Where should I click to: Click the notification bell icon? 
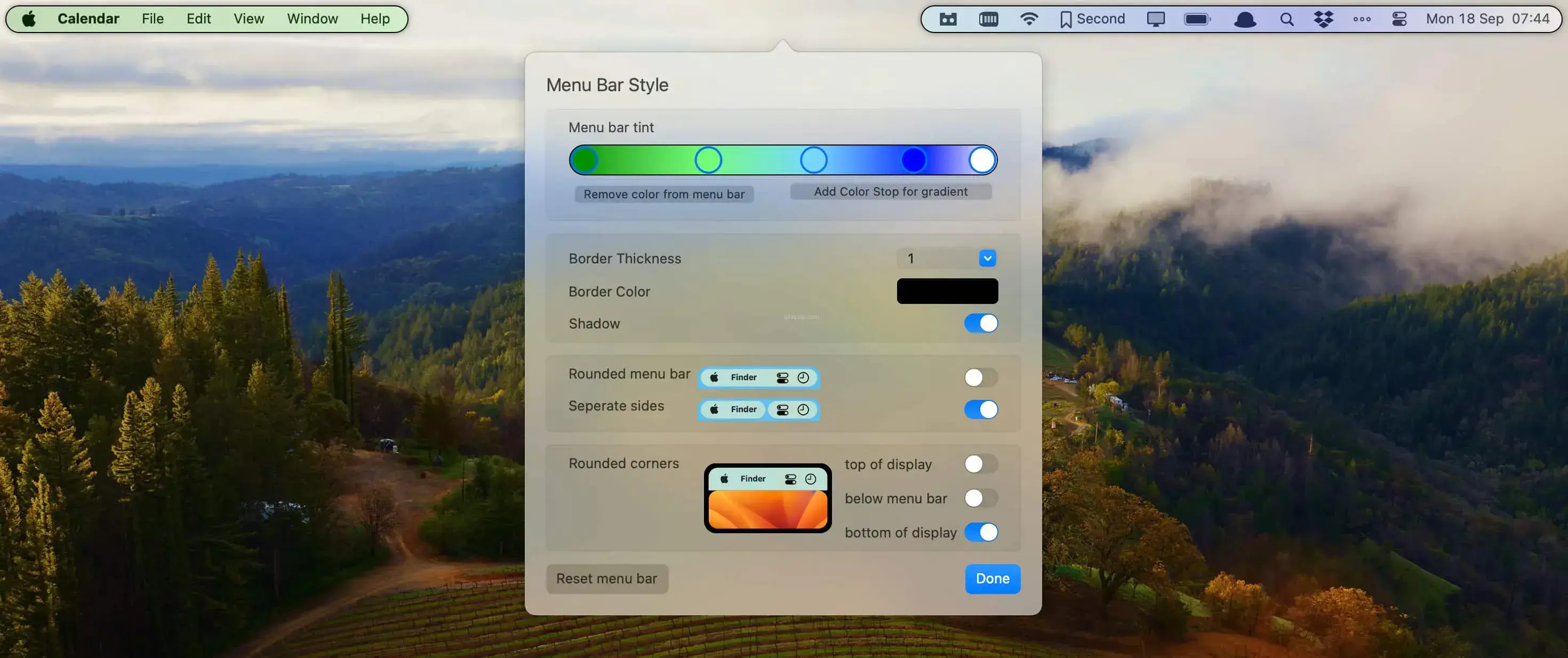pyautogui.click(x=1245, y=18)
